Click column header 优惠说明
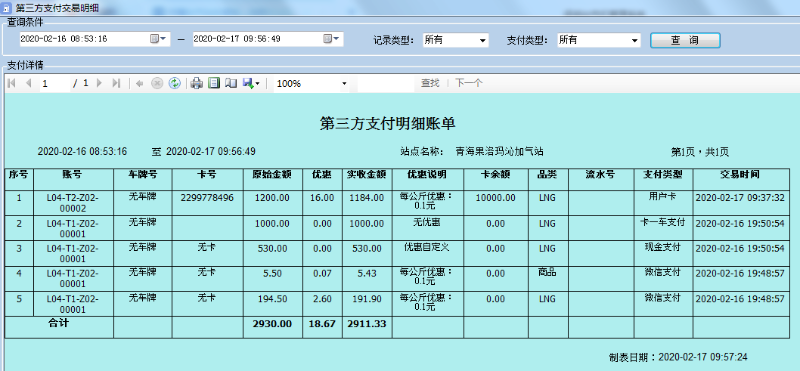The image size is (800, 371). (427, 175)
